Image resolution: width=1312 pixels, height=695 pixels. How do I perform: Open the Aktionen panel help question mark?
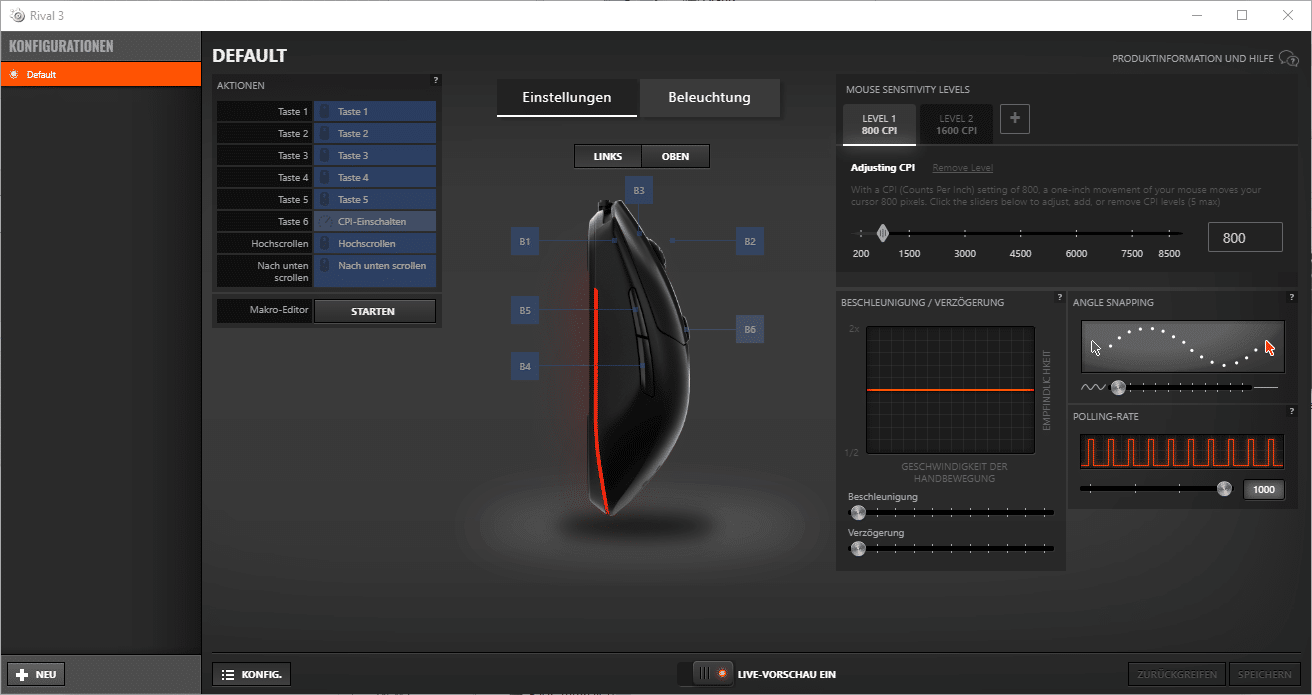pos(435,80)
